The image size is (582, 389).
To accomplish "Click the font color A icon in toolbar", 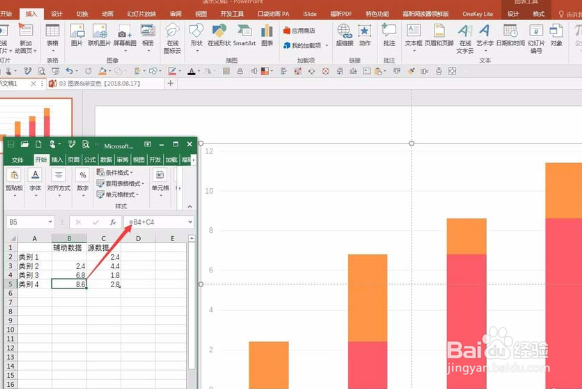I will tap(192, 71).
